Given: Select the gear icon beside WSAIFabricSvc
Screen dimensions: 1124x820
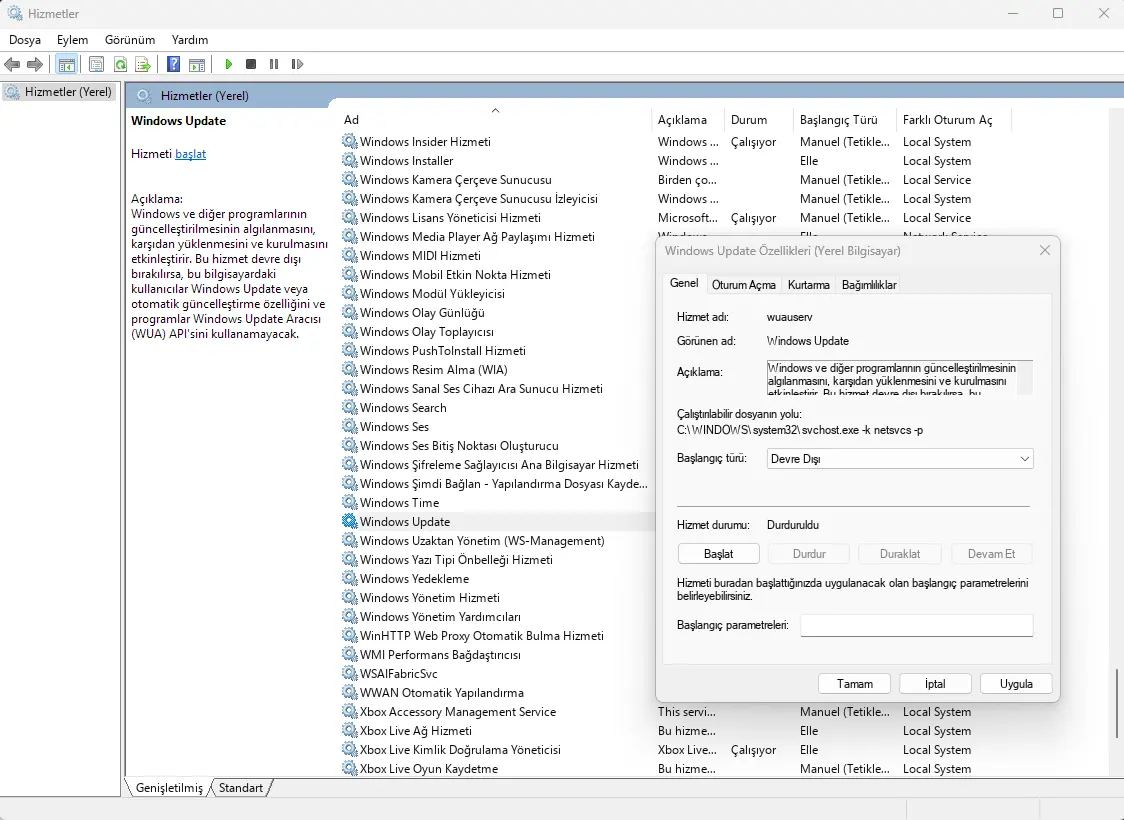Looking at the screenshot, I should 350,673.
